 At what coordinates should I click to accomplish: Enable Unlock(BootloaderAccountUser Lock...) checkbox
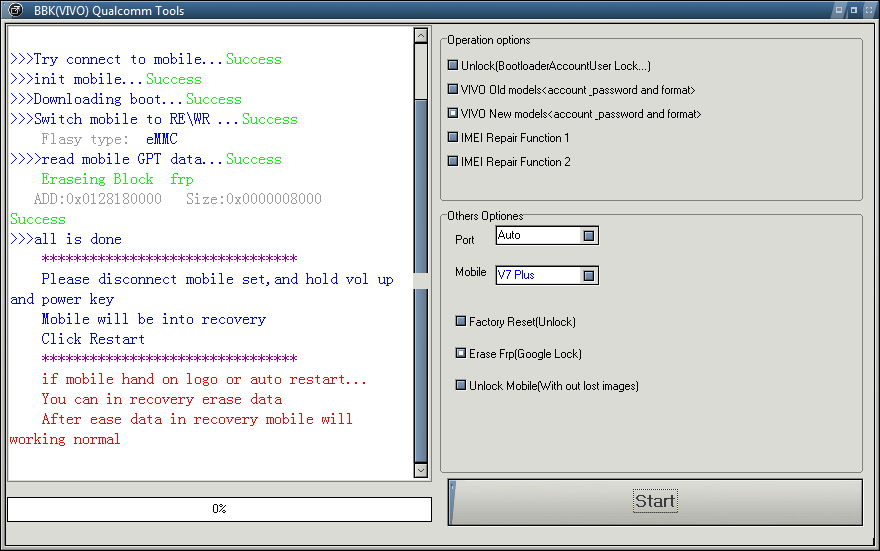(x=453, y=65)
